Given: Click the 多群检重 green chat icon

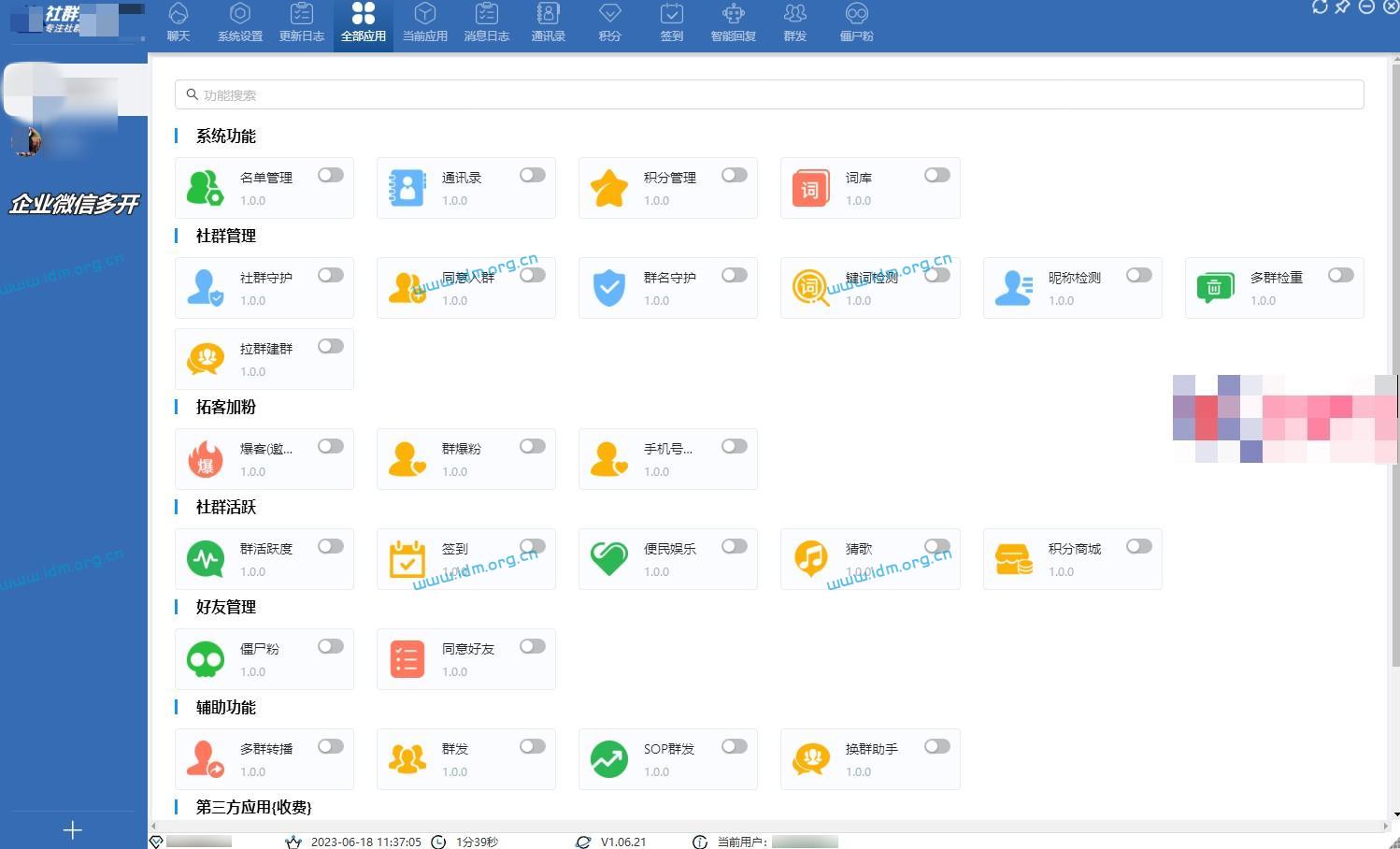Looking at the screenshot, I should [1215, 288].
